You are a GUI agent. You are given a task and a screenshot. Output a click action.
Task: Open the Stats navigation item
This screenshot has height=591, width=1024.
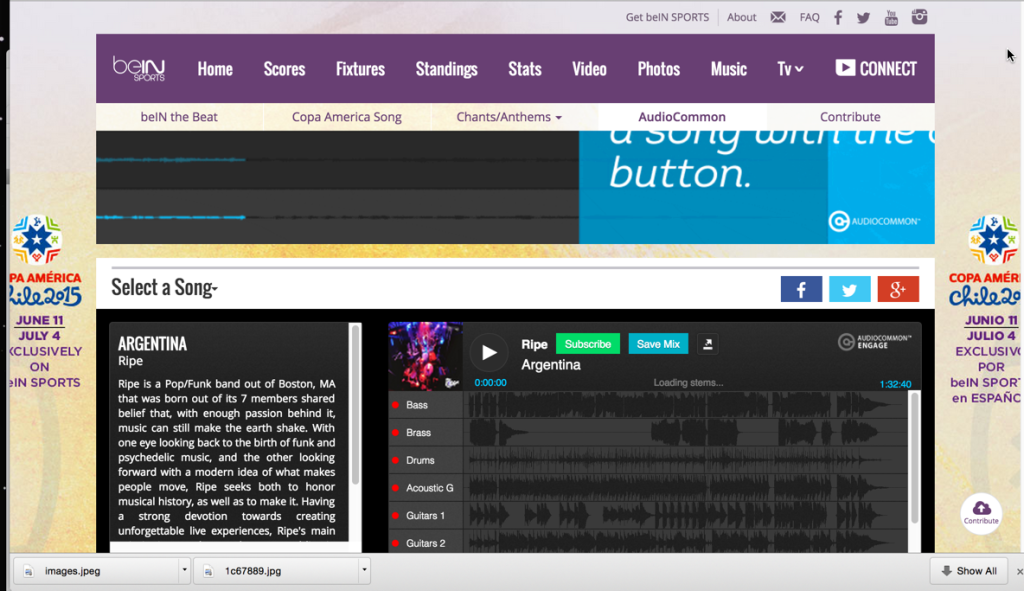tap(524, 69)
